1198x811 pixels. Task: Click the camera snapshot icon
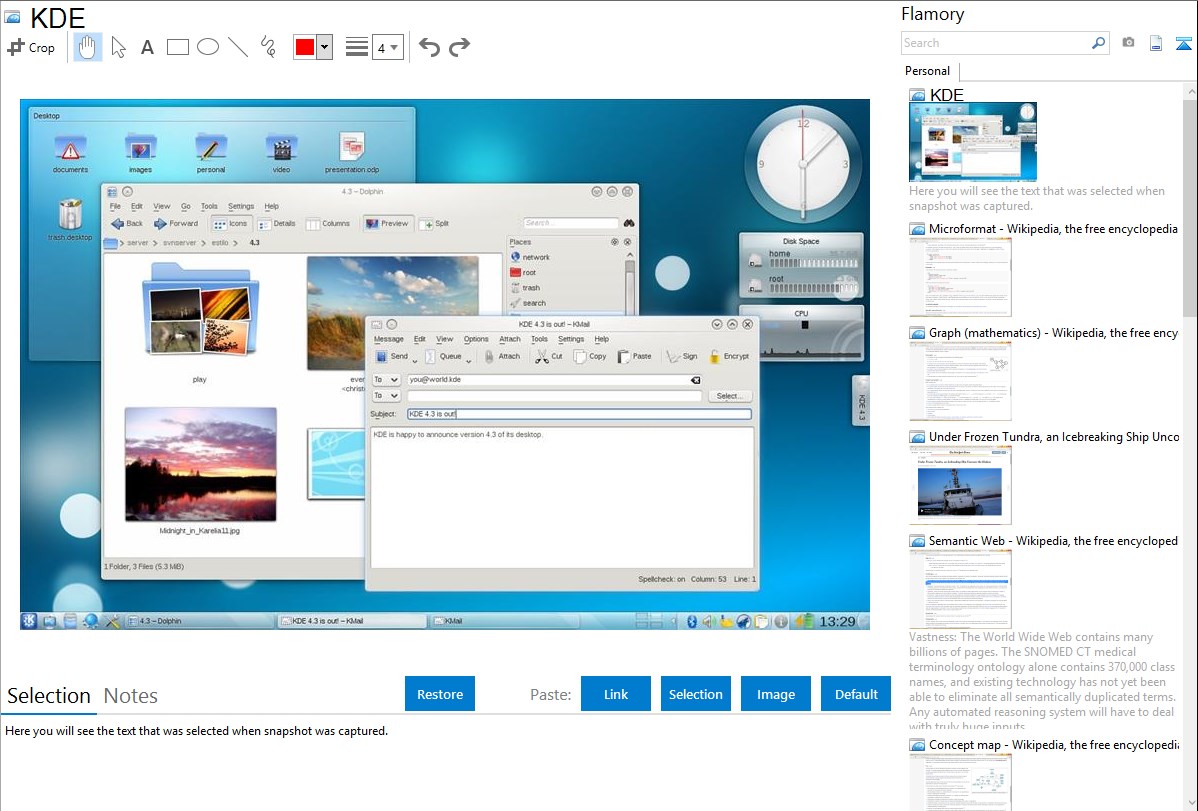pos(1128,43)
